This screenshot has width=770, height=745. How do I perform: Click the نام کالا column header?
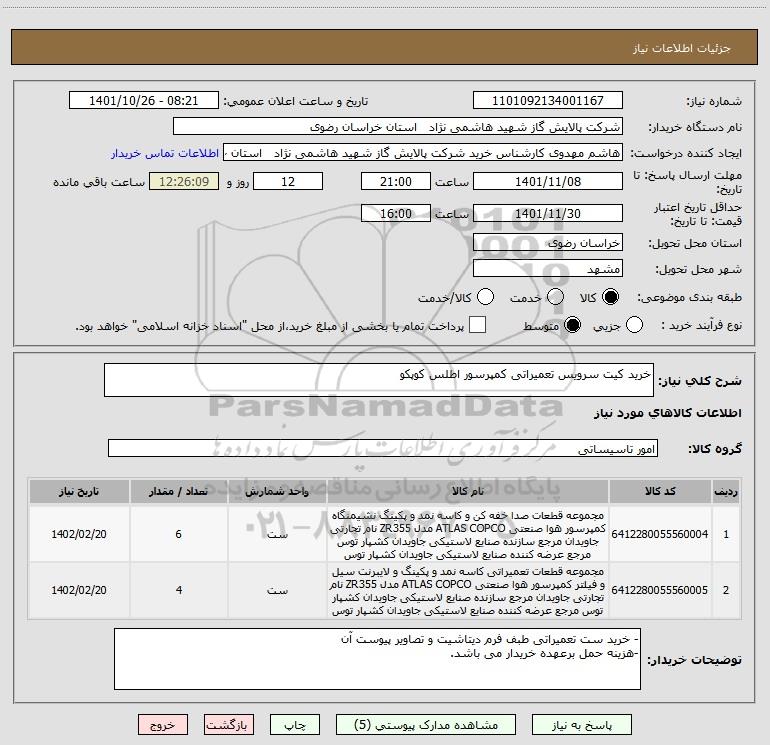(x=467, y=492)
